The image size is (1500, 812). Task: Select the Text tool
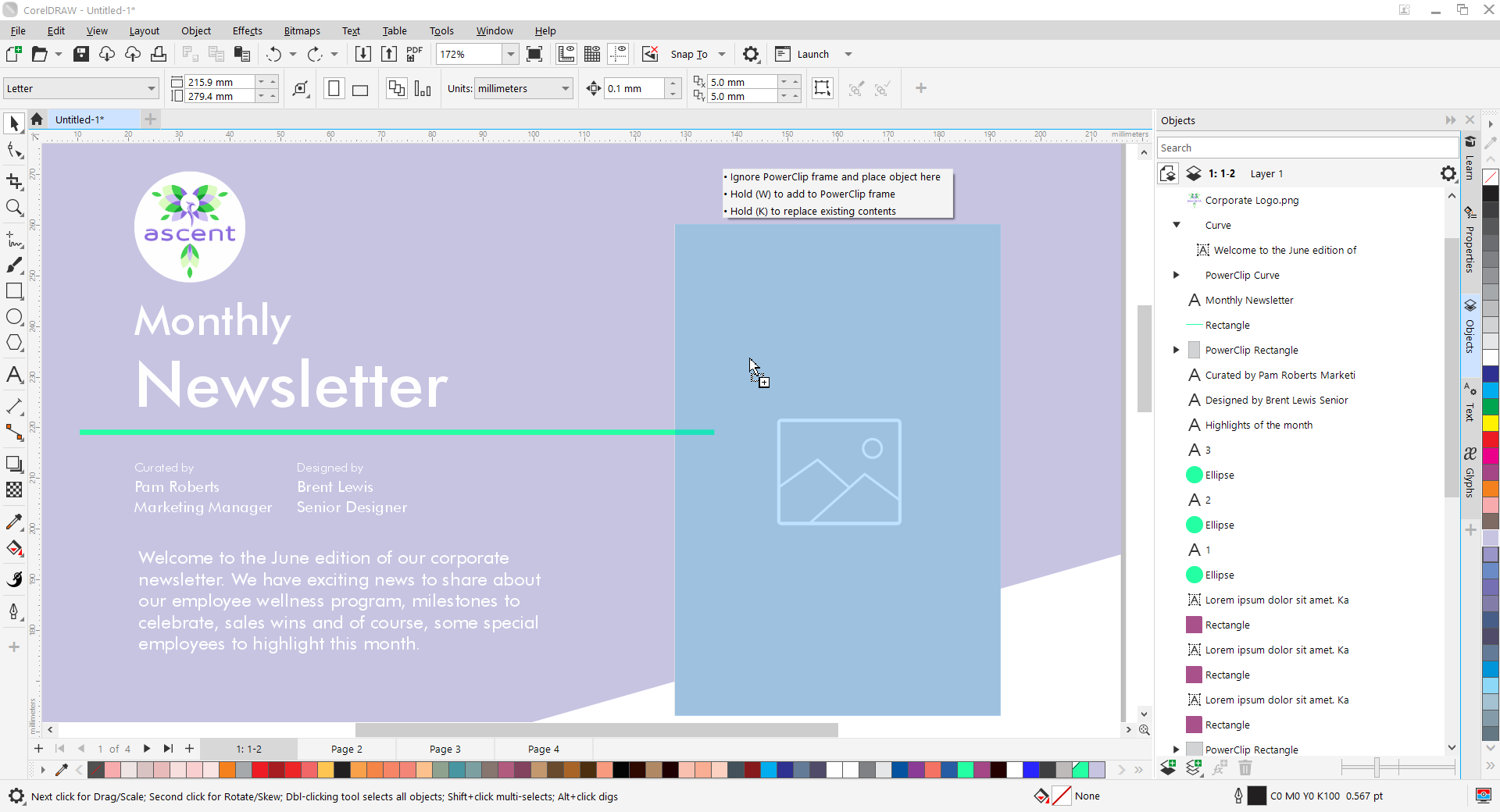point(14,375)
